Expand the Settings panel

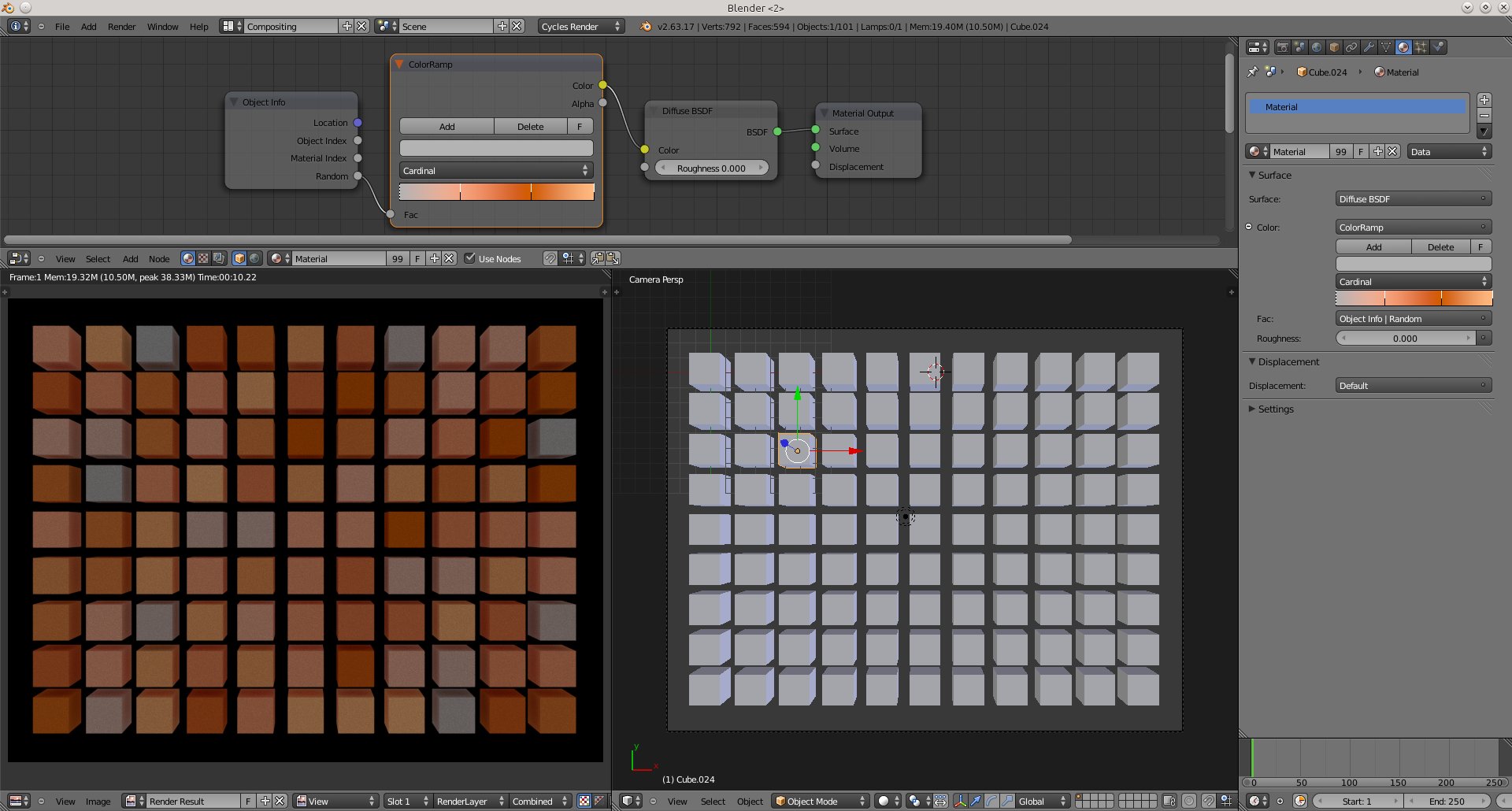point(1275,409)
